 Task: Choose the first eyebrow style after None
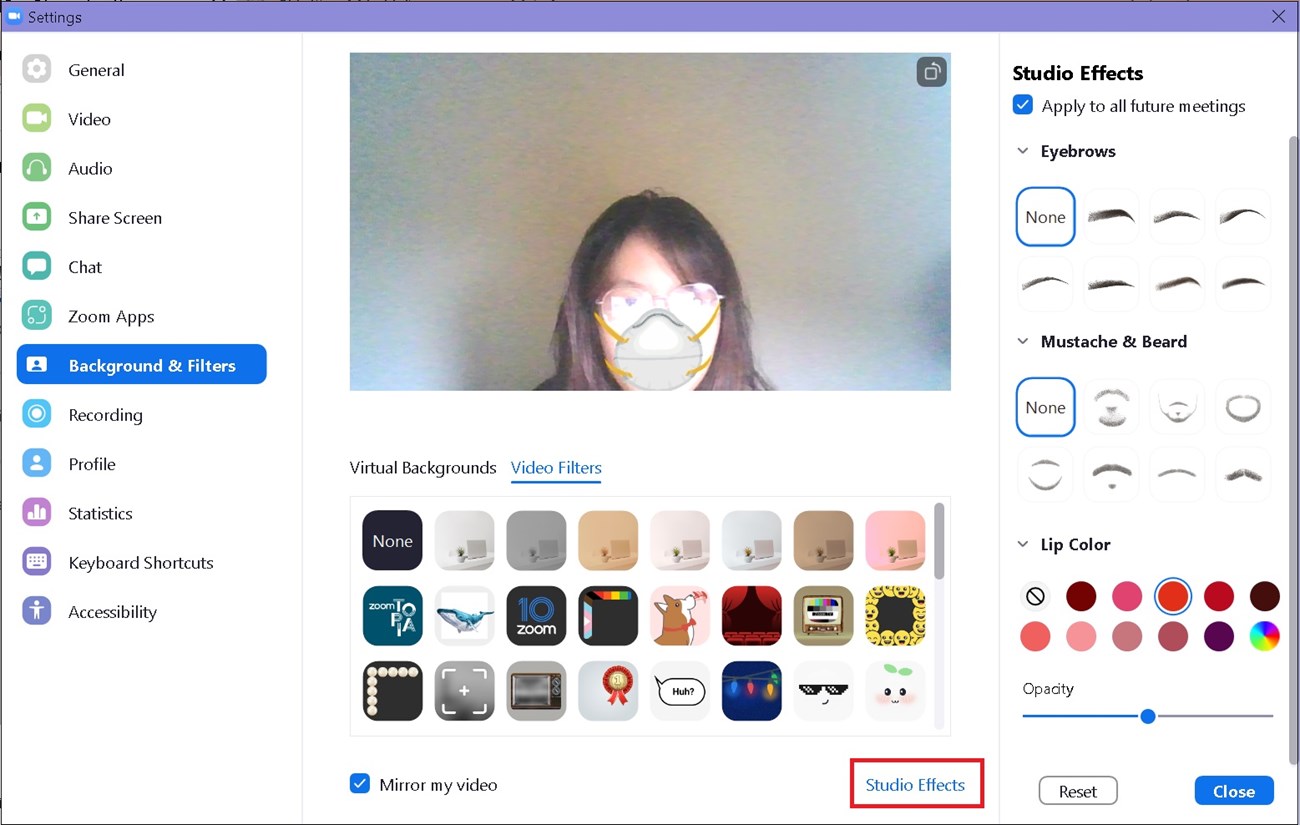pos(1111,217)
